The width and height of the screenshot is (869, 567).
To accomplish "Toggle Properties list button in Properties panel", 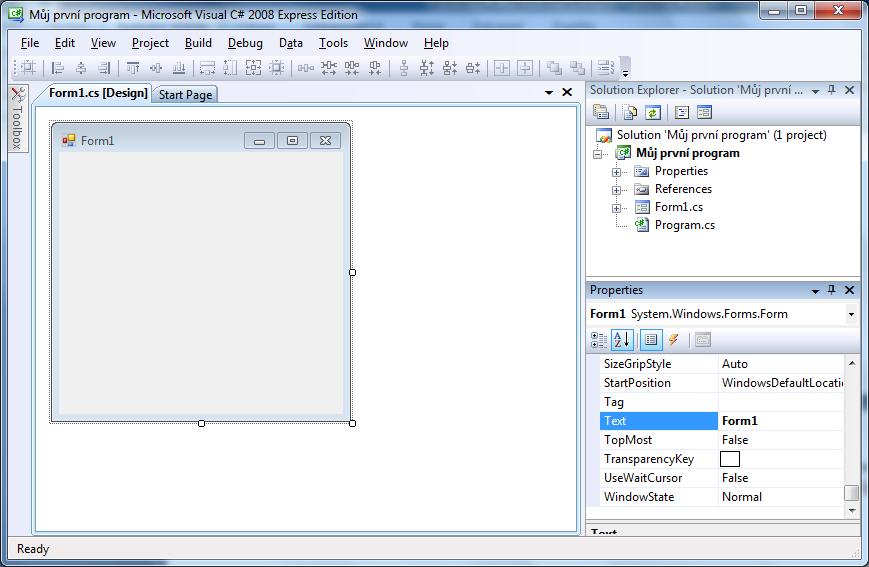I will [x=651, y=340].
